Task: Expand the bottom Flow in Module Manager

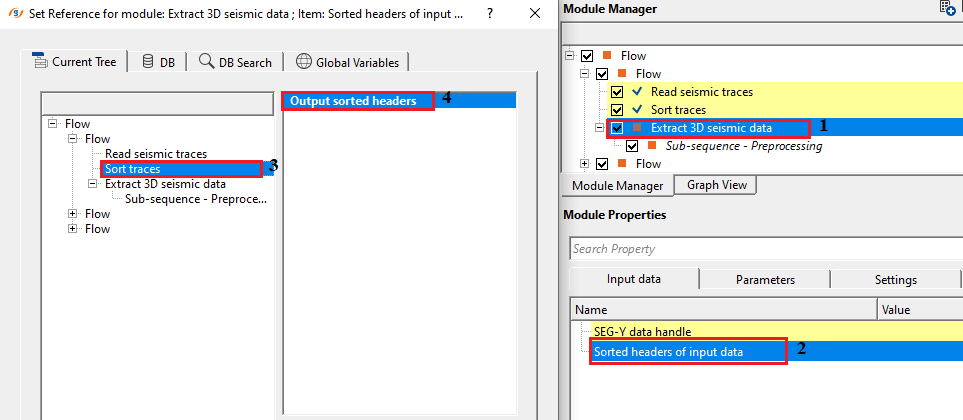Action: [585, 164]
